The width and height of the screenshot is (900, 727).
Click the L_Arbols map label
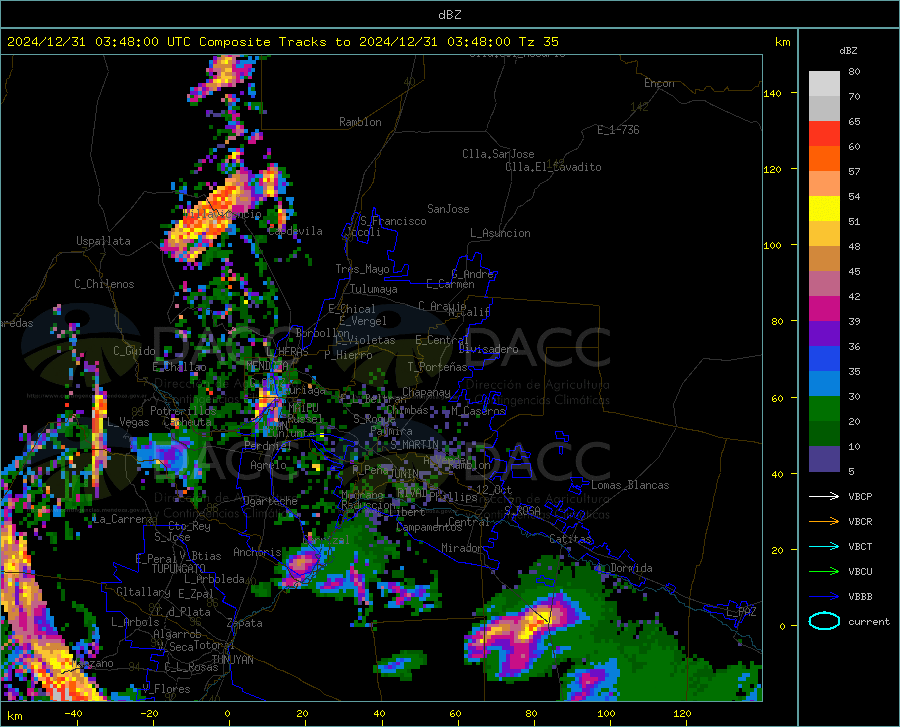(135, 621)
